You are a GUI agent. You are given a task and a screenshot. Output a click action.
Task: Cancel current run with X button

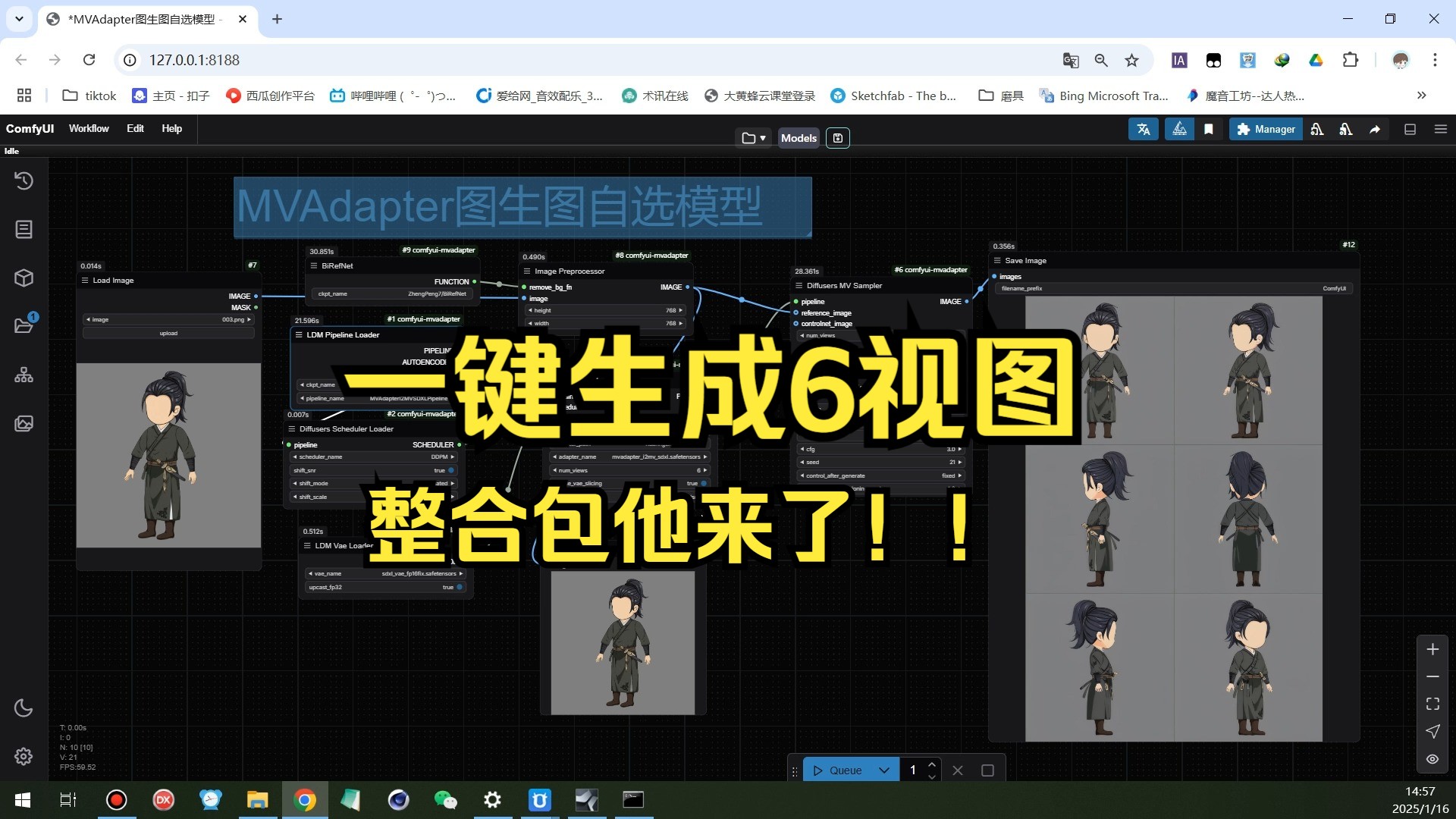tap(958, 770)
